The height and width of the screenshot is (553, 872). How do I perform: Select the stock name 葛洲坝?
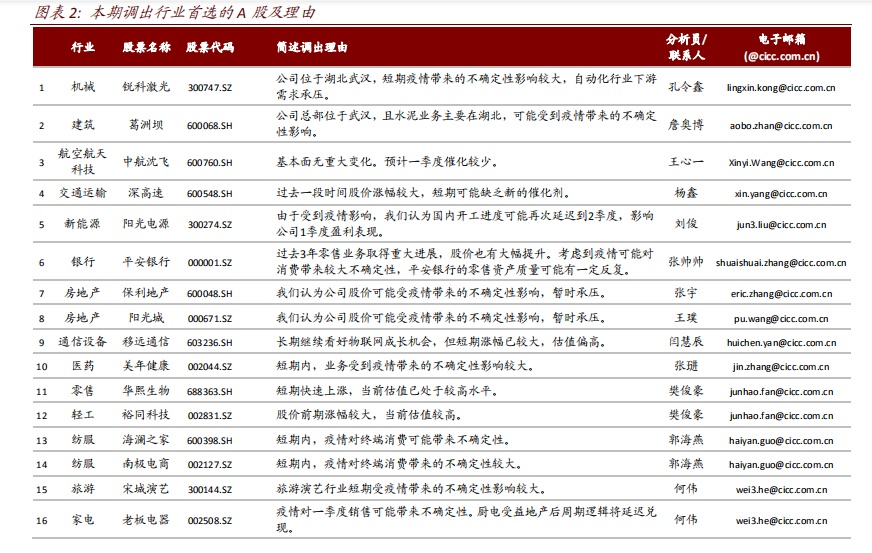(x=146, y=125)
